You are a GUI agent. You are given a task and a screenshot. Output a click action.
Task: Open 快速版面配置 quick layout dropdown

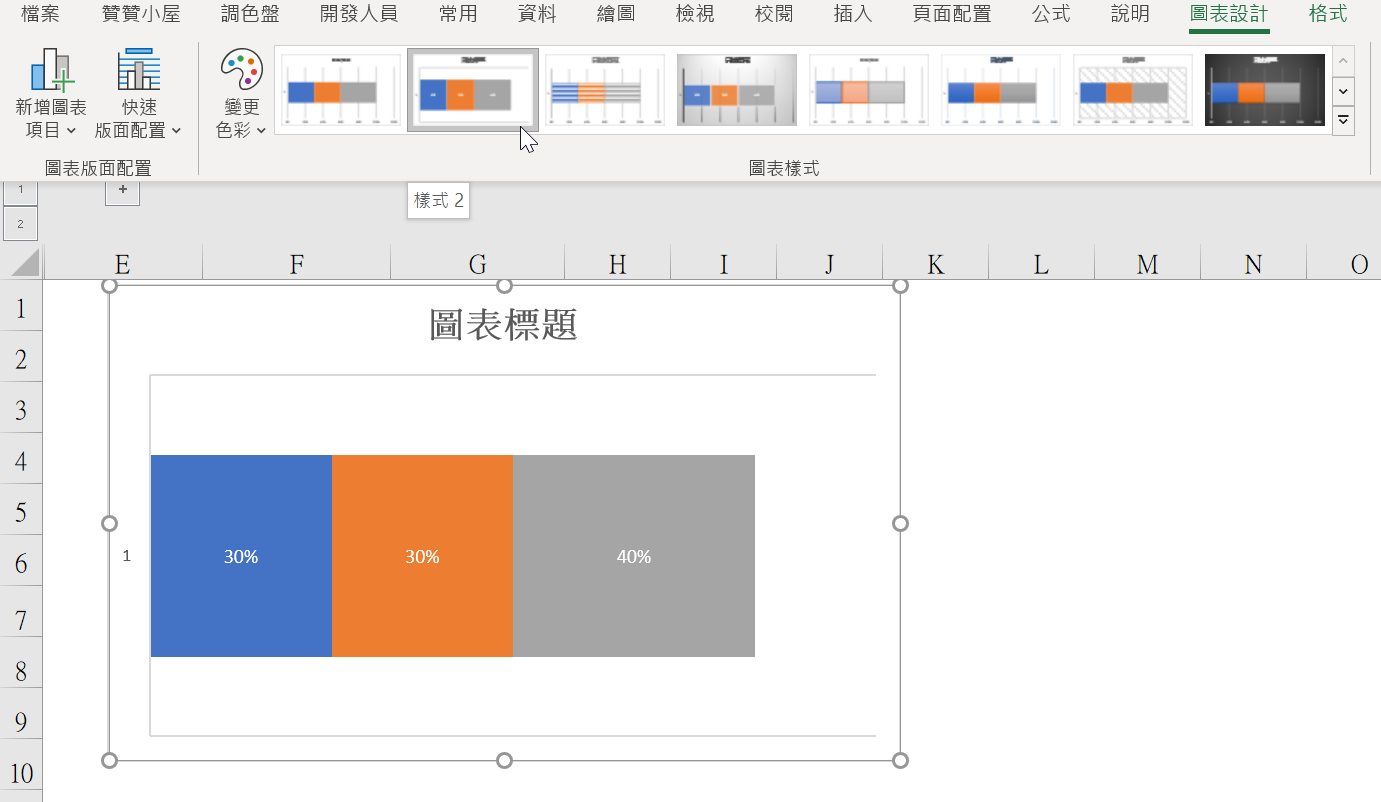click(138, 94)
